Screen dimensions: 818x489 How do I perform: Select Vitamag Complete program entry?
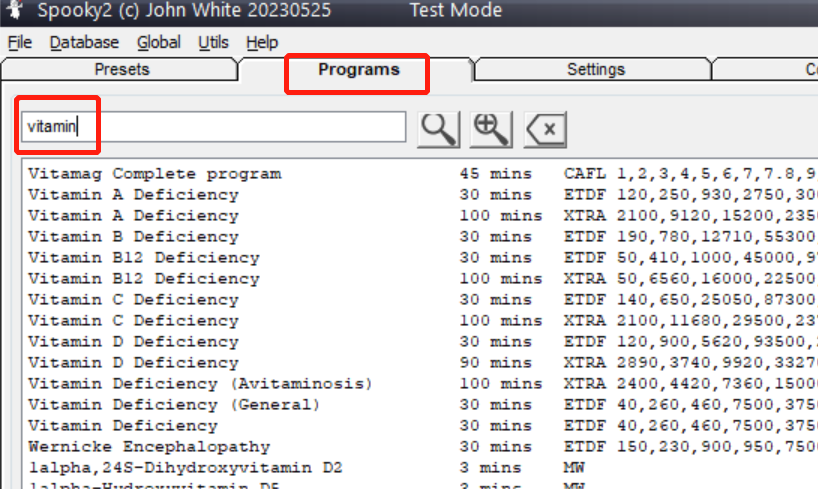coord(154,174)
